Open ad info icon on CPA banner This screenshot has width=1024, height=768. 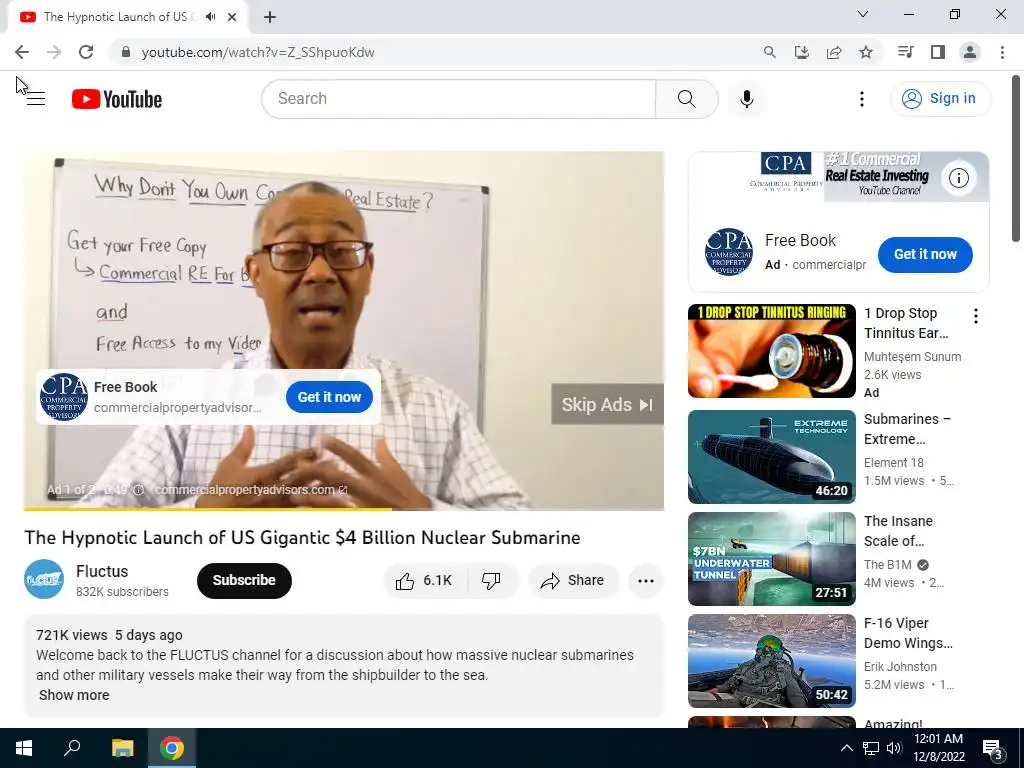click(958, 178)
